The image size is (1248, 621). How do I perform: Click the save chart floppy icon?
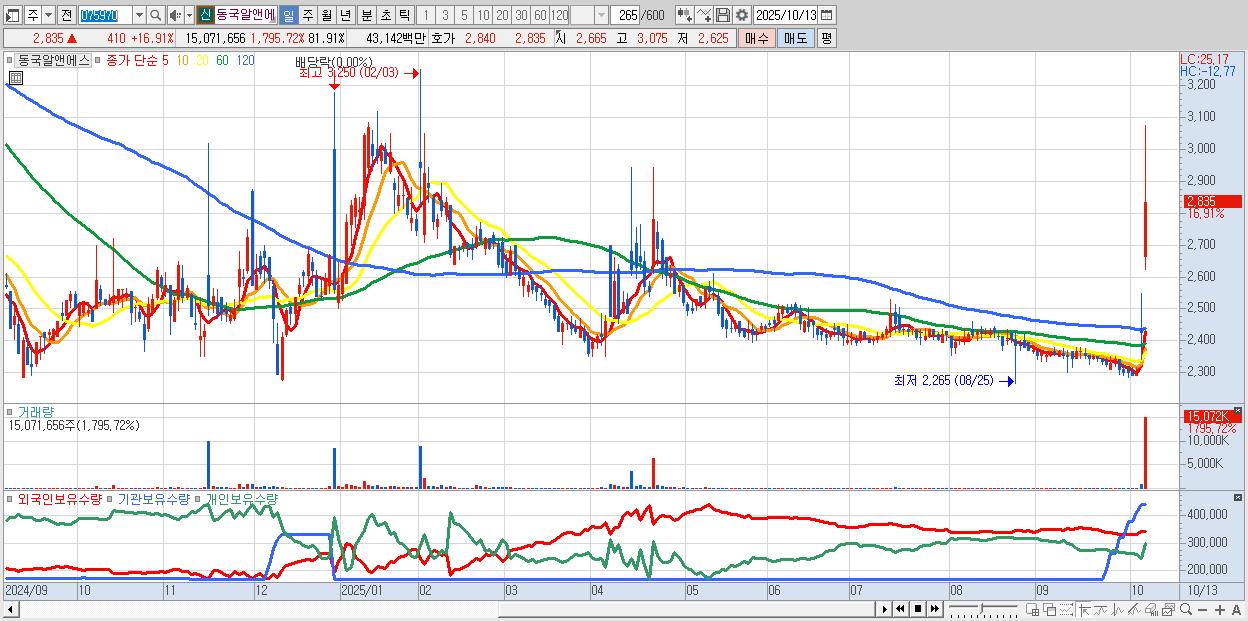pos(723,15)
